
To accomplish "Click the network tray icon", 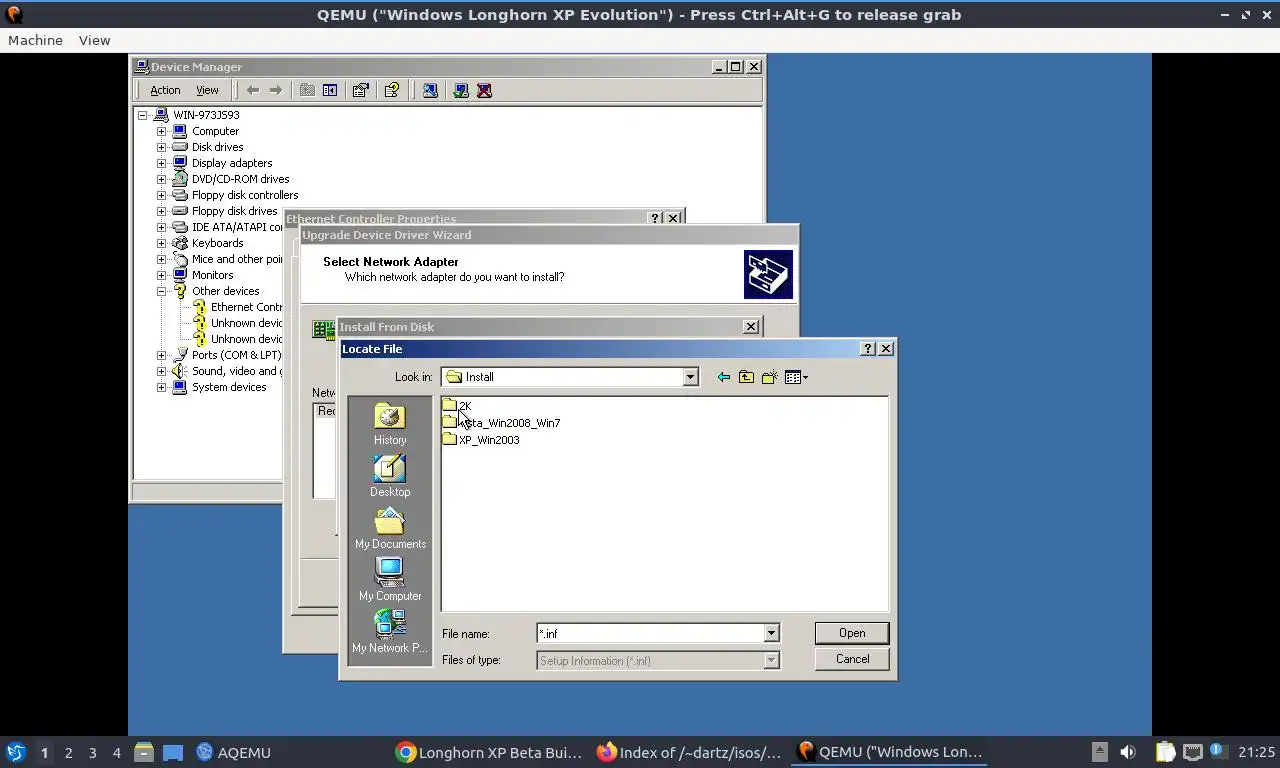I will 1193,752.
